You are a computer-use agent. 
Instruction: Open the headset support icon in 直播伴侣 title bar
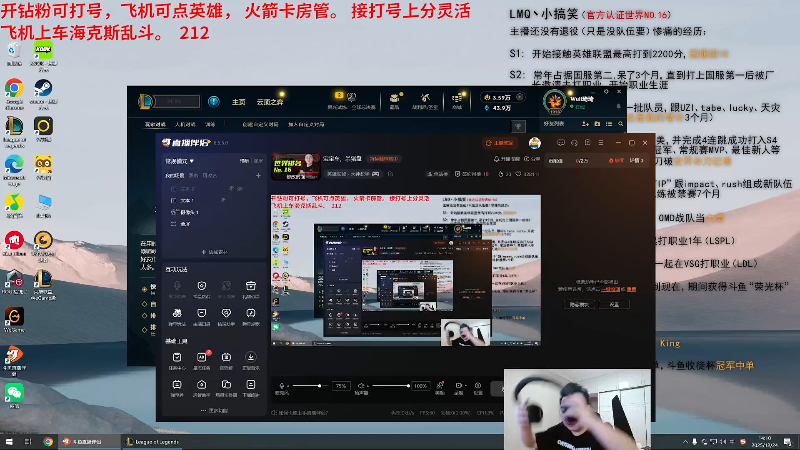(x=574, y=143)
